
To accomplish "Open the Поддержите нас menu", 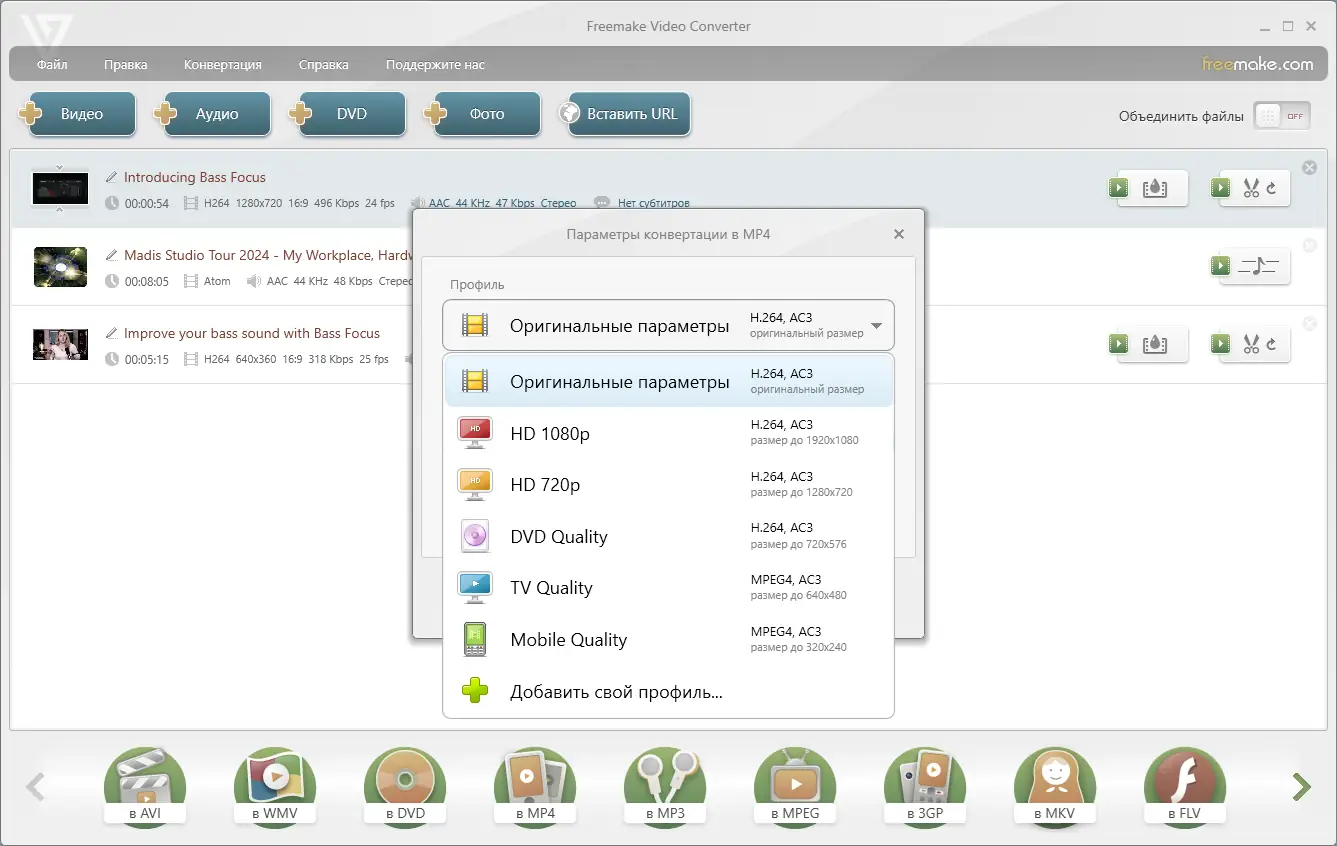I will click(x=435, y=65).
